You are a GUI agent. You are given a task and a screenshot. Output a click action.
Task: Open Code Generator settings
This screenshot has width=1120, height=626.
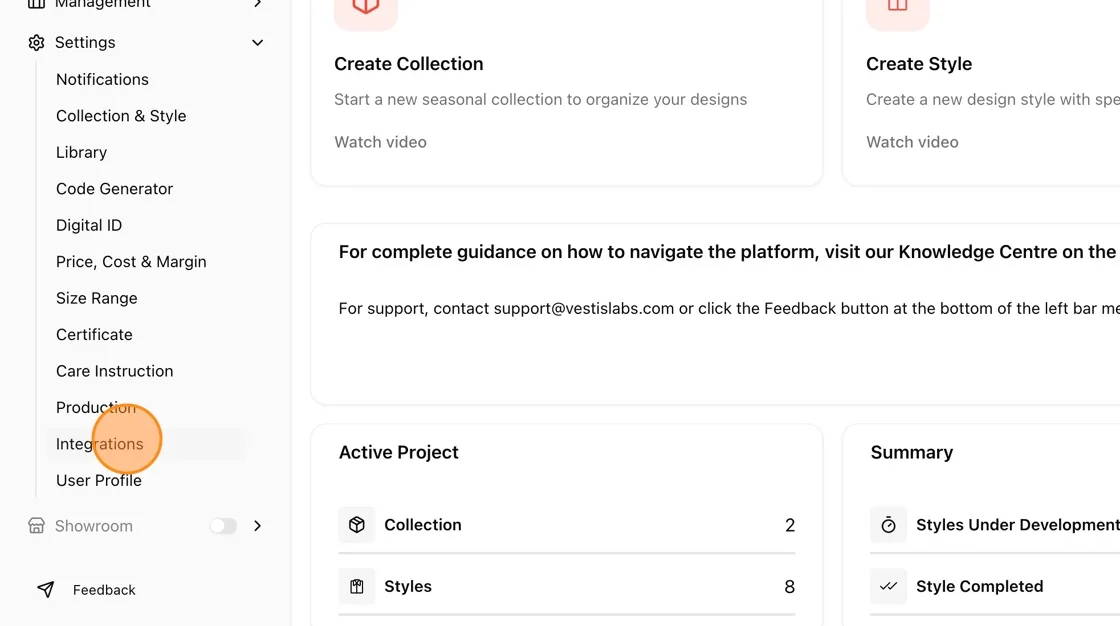pyautogui.click(x=114, y=189)
